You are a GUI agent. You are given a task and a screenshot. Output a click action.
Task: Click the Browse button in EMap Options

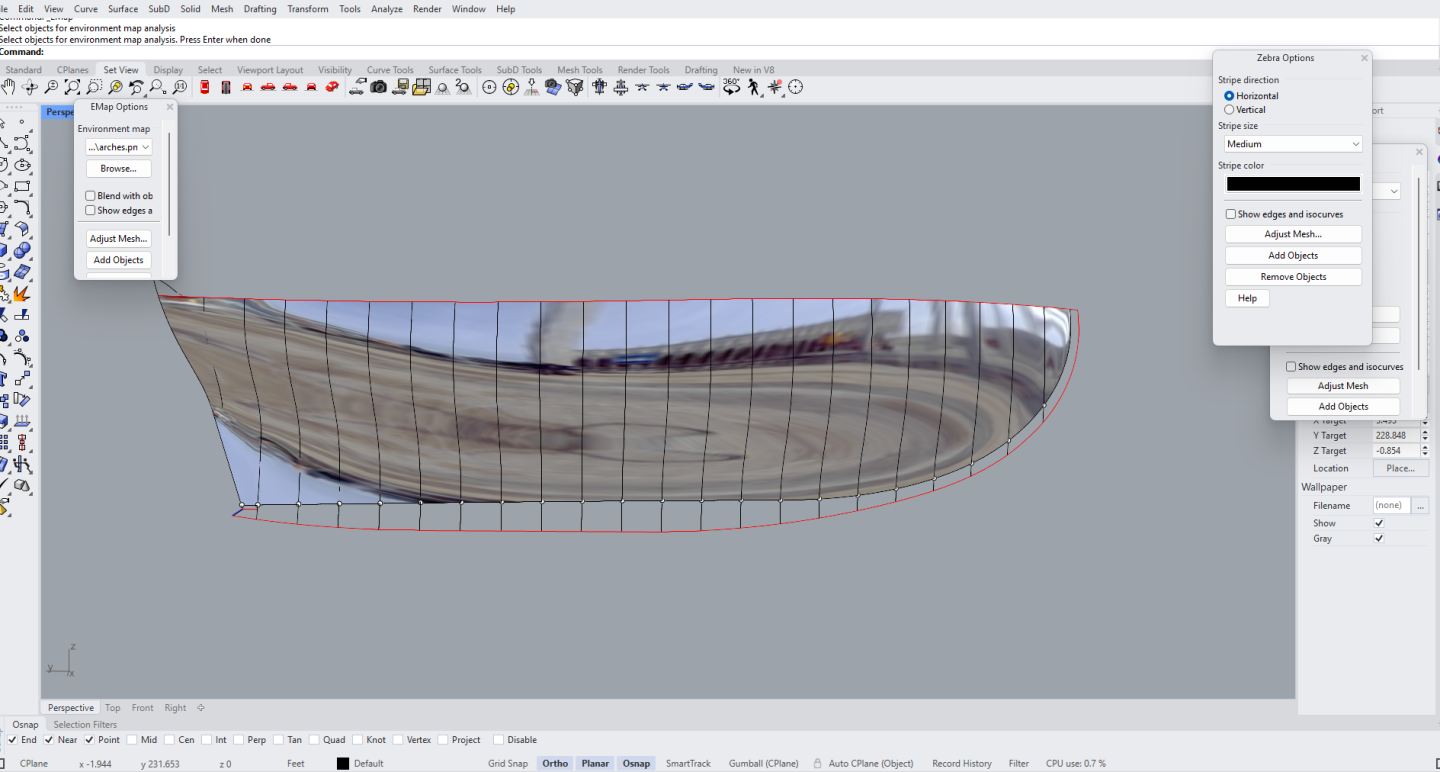tap(118, 169)
